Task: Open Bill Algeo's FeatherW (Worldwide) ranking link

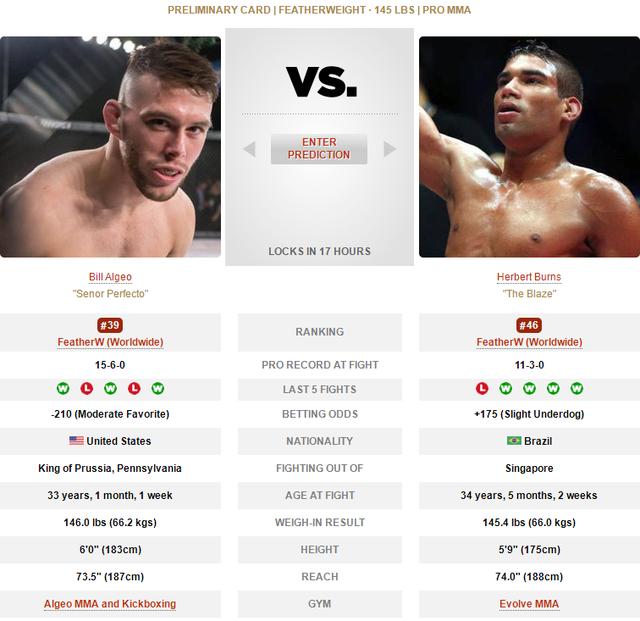Action: click(x=110, y=342)
